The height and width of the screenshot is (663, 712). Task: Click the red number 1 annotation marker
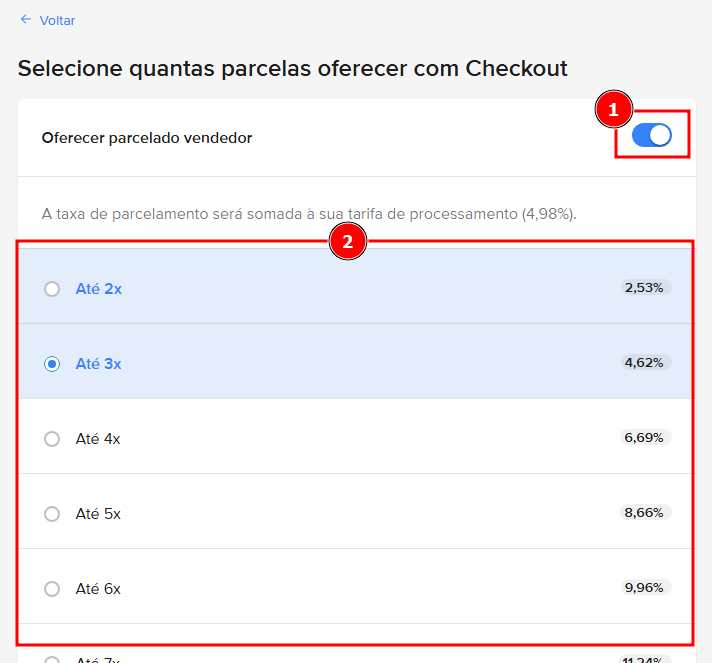[x=614, y=109]
